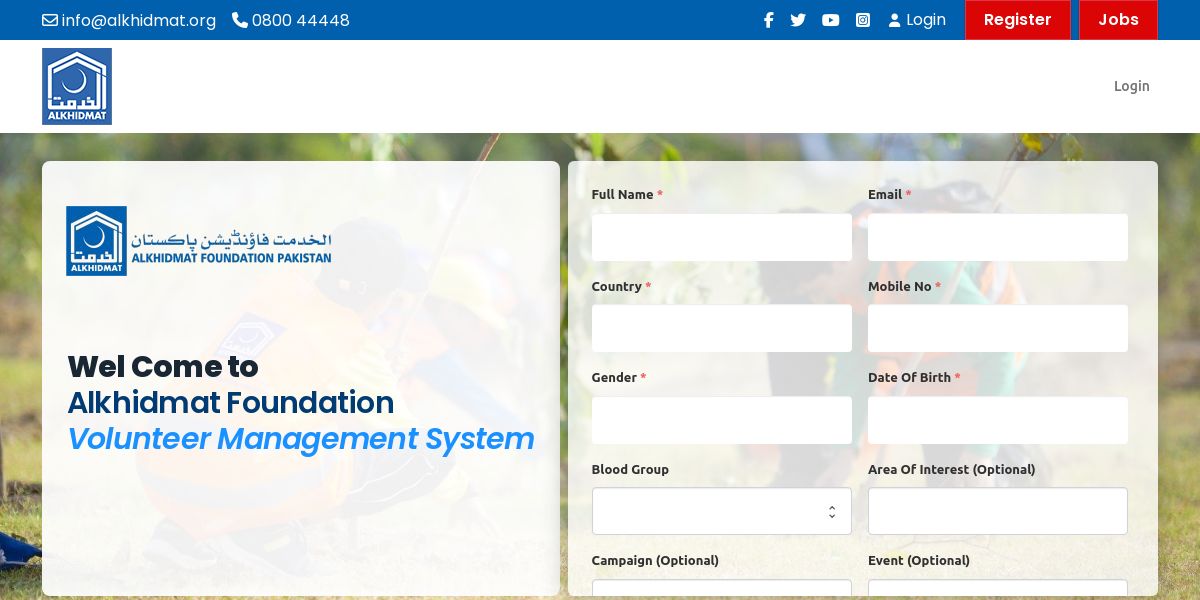The width and height of the screenshot is (1200, 600).
Task: Focus the Email input field
Action: (x=998, y=237)
